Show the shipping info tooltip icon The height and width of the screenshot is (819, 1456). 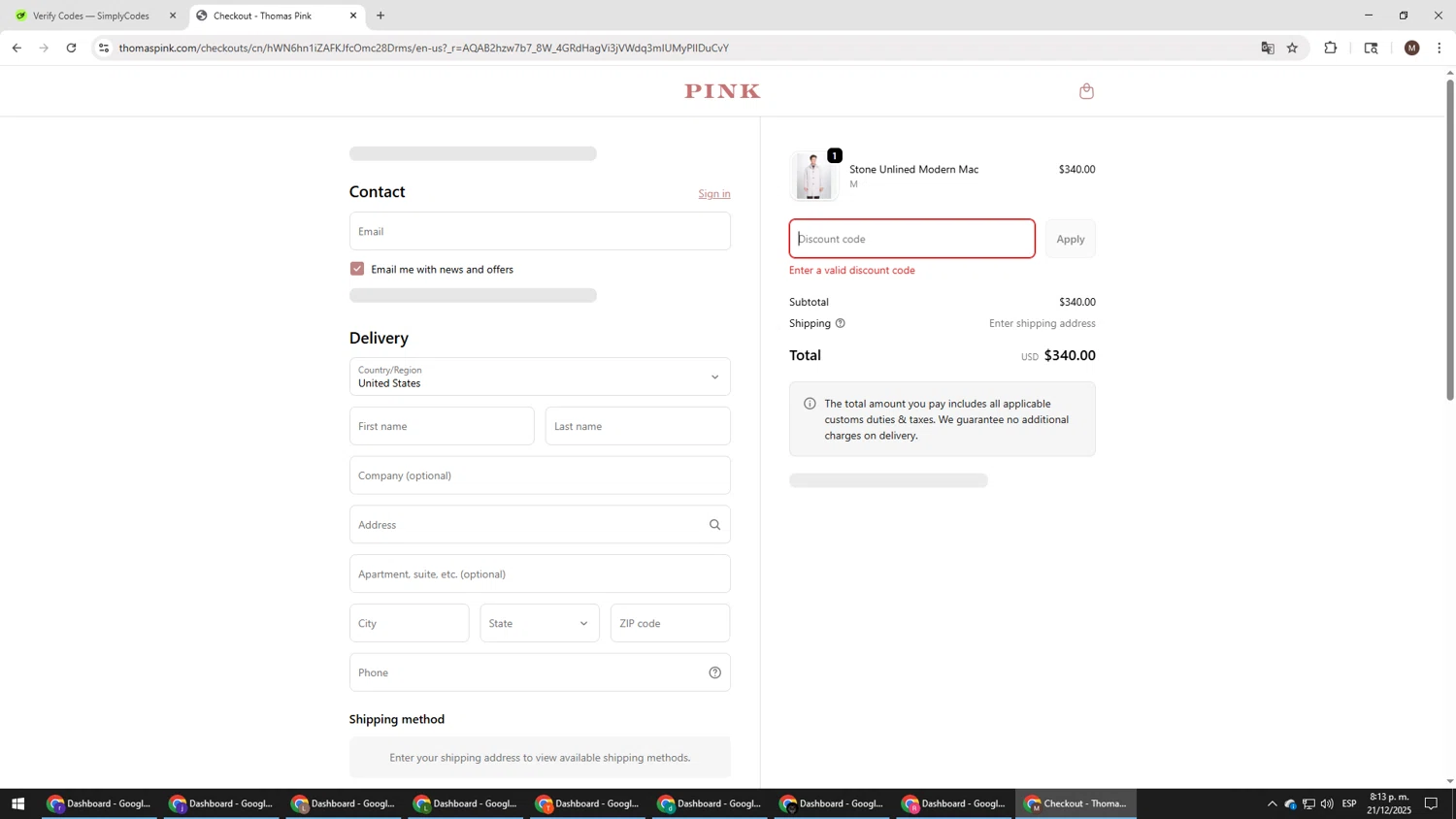tap(841, 323)
